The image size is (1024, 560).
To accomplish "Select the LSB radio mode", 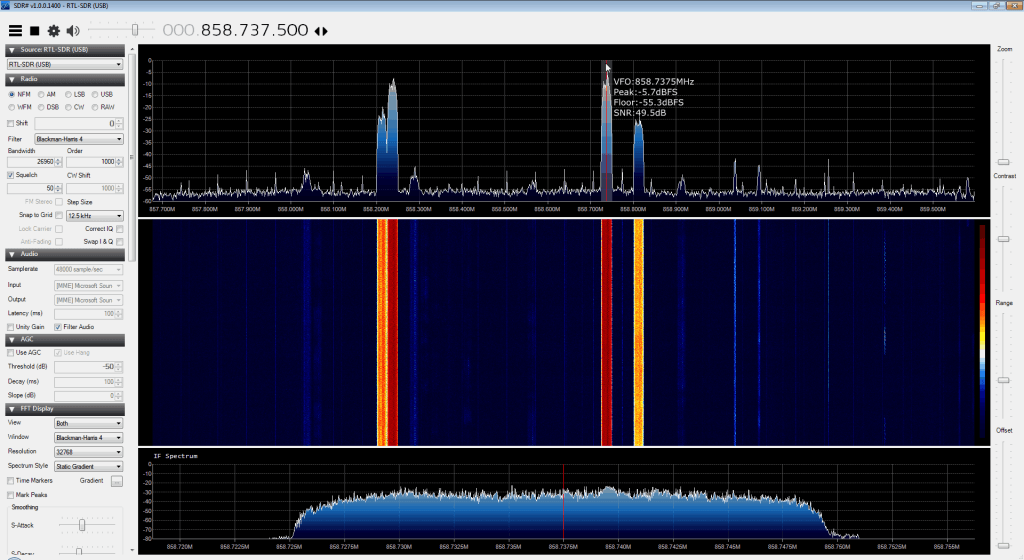I will pyautogui.click(x=69, y=95).
